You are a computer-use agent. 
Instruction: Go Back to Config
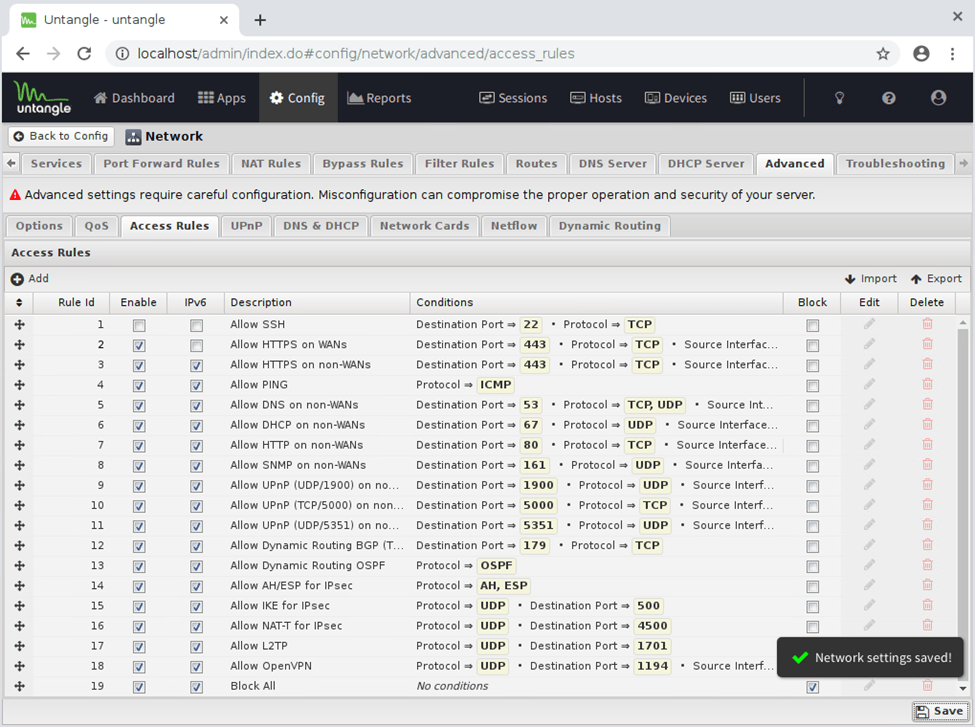[61, 136]
